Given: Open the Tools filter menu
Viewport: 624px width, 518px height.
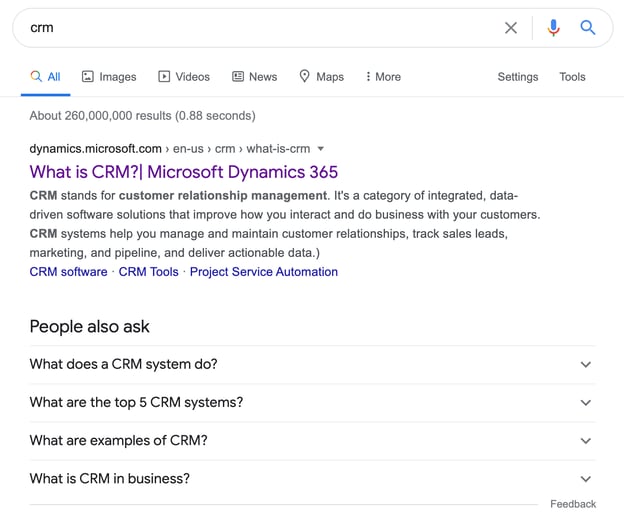Looking at the screenshot, I should pos(572,77).
